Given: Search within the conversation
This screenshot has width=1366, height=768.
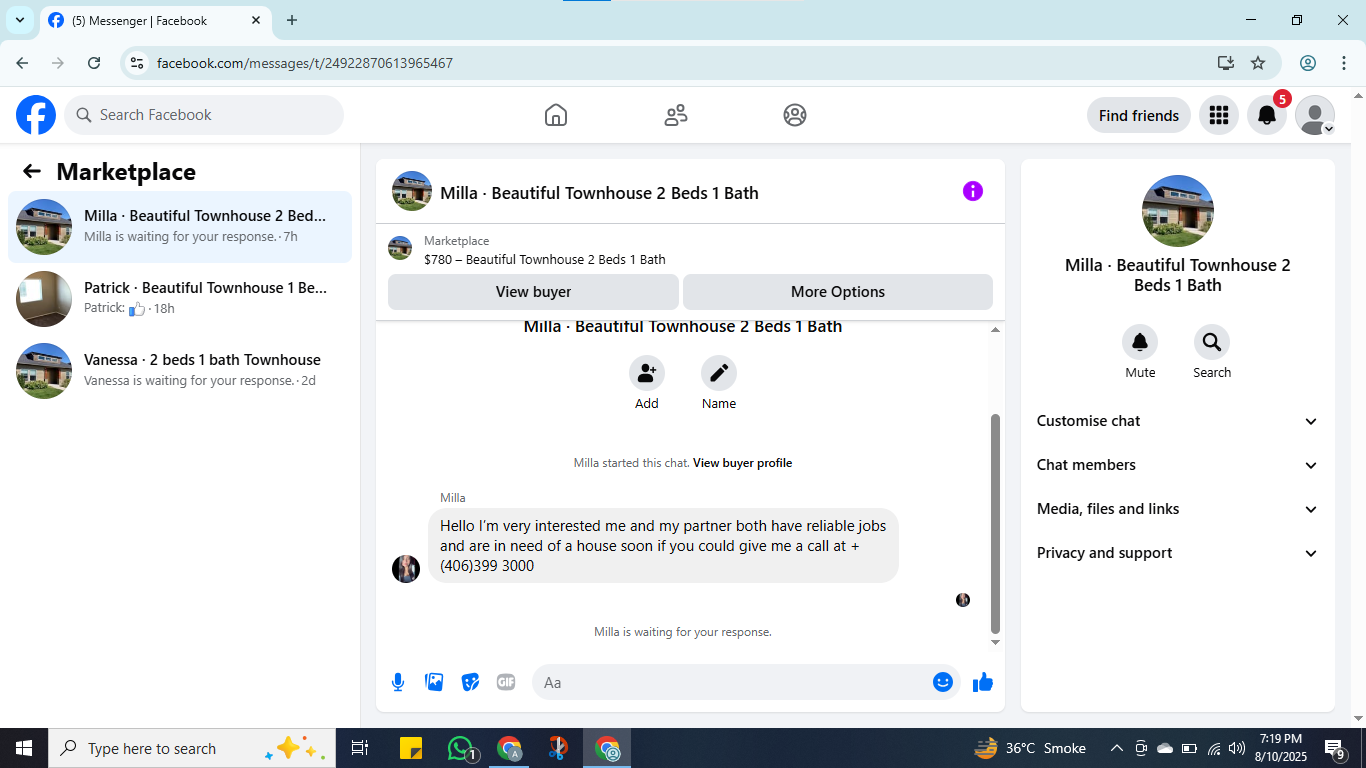Looking at the screenshot, I should click(1212, 343).
